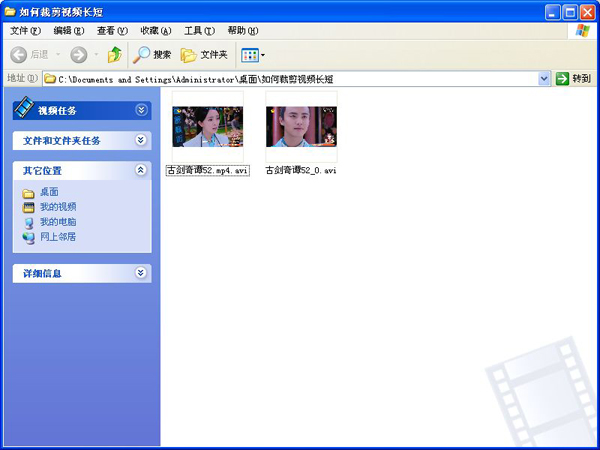Image resolution: width=600 pixels, height=450 pixels.
Task: Open the Views icon button
Action: (250, 55)
